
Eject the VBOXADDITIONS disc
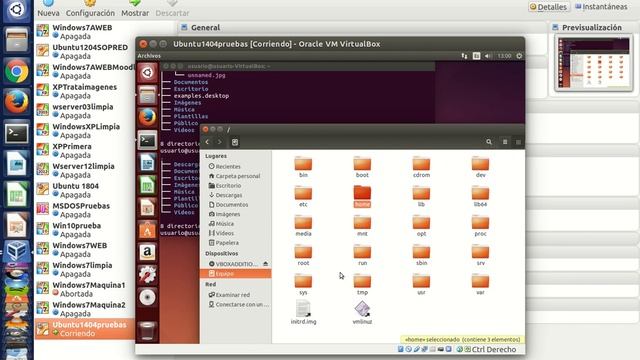(266, 264)
